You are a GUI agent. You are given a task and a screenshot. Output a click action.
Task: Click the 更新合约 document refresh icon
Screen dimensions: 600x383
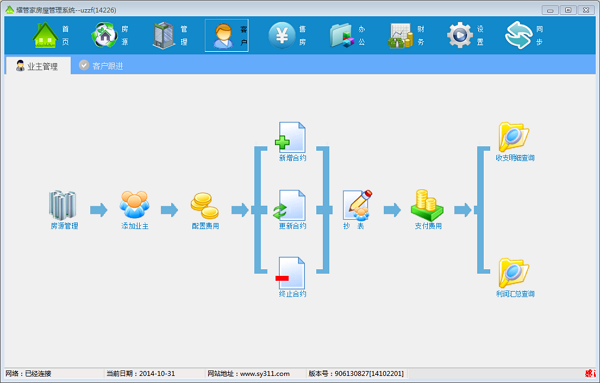290,205
